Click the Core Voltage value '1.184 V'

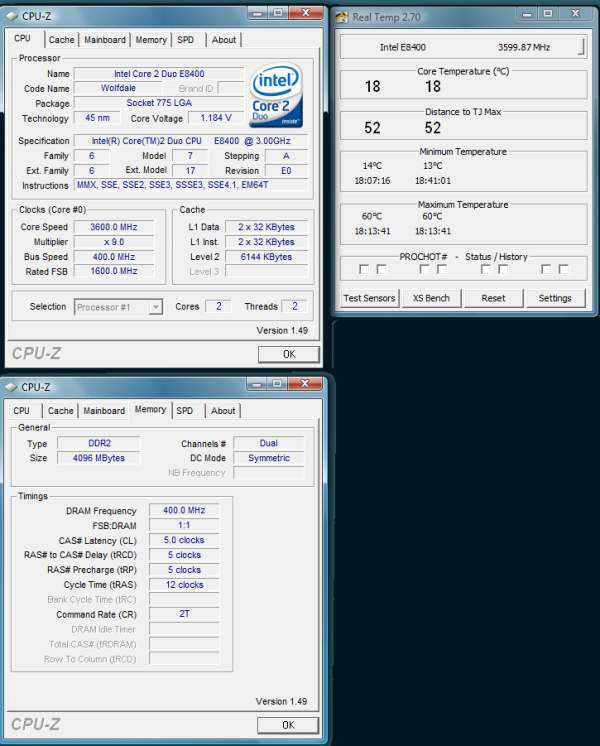click(x=216, y=118)
